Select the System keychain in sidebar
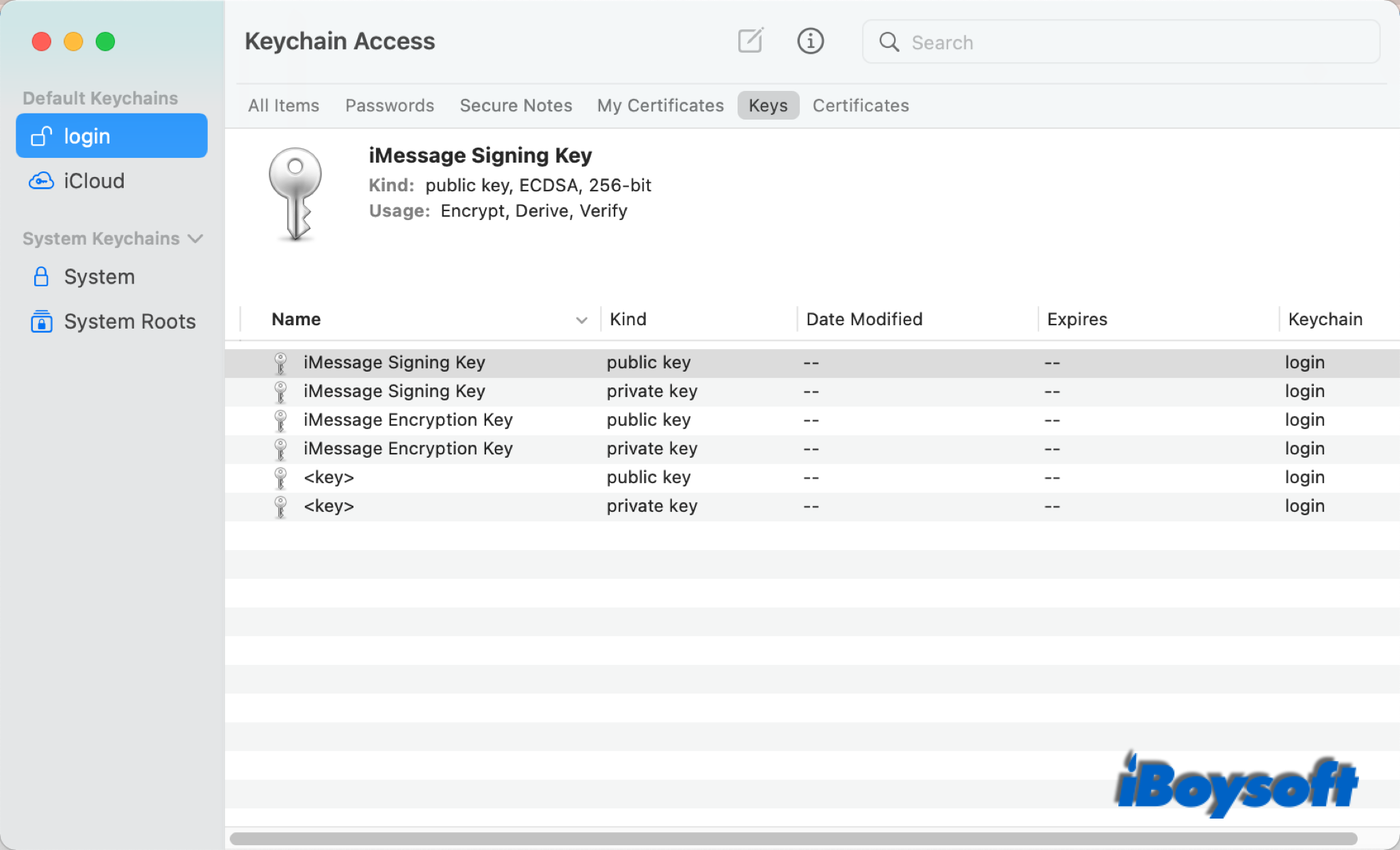 tap(99, 276)
